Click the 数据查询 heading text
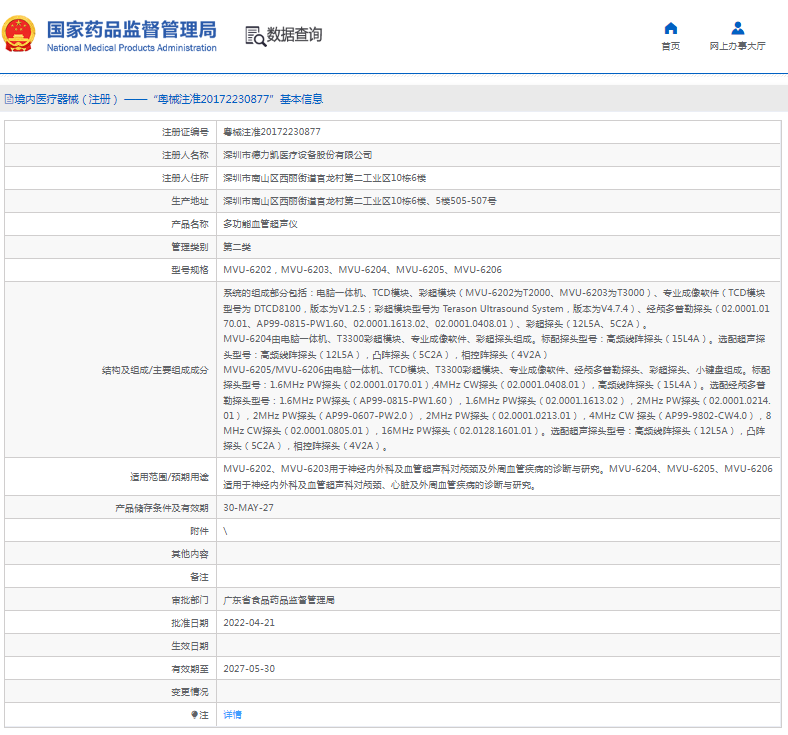The height and width of the screenshot is (735, 788). pyautogui.click(x=294, y=35)
